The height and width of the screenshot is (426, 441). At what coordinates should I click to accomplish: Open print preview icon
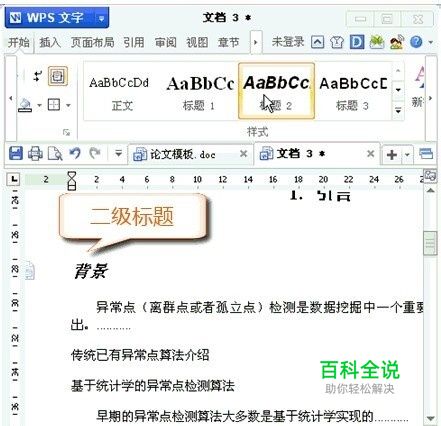[x=55, y=154]
